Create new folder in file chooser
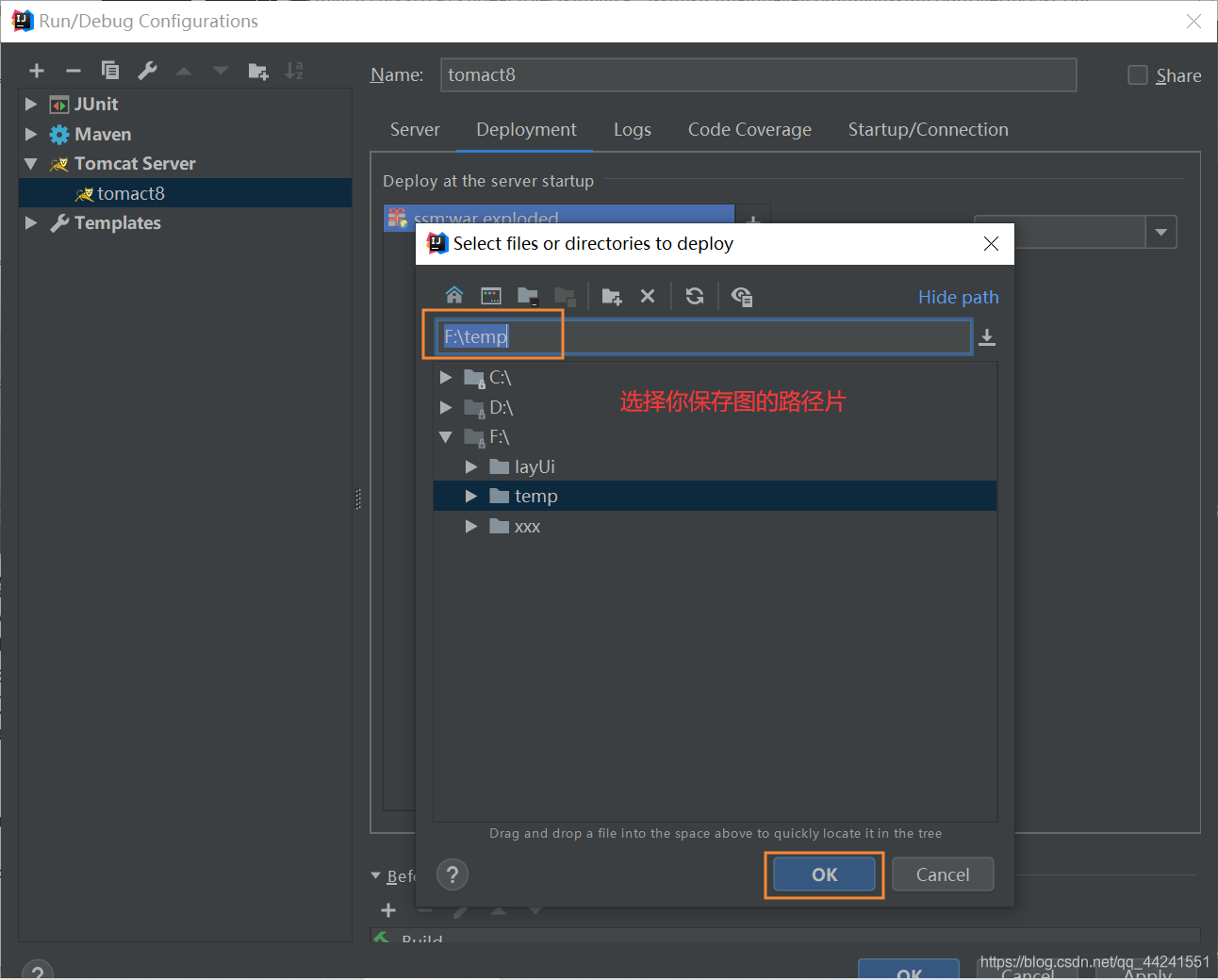The height and width of the screenshot is (980, 1218). [612, 296]
